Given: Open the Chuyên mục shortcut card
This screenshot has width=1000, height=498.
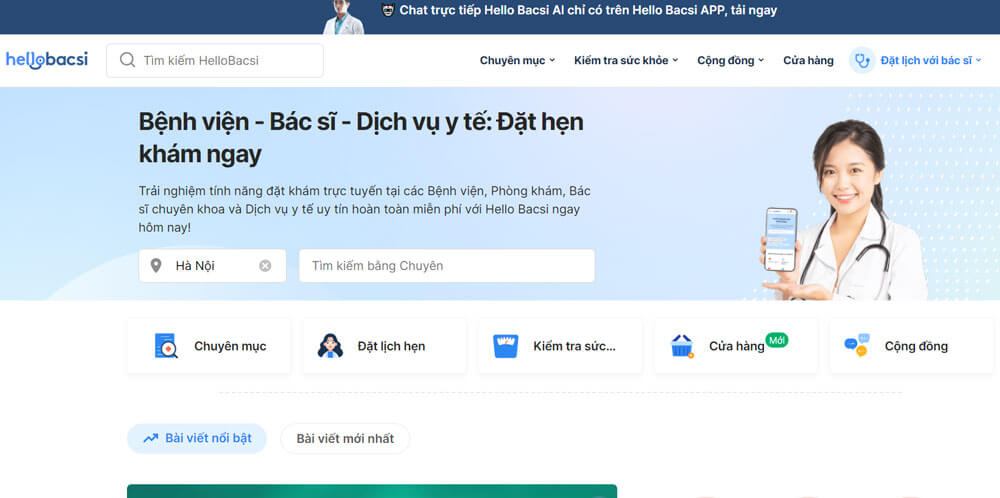Looking at the screenshot, I should pos(209,346).
